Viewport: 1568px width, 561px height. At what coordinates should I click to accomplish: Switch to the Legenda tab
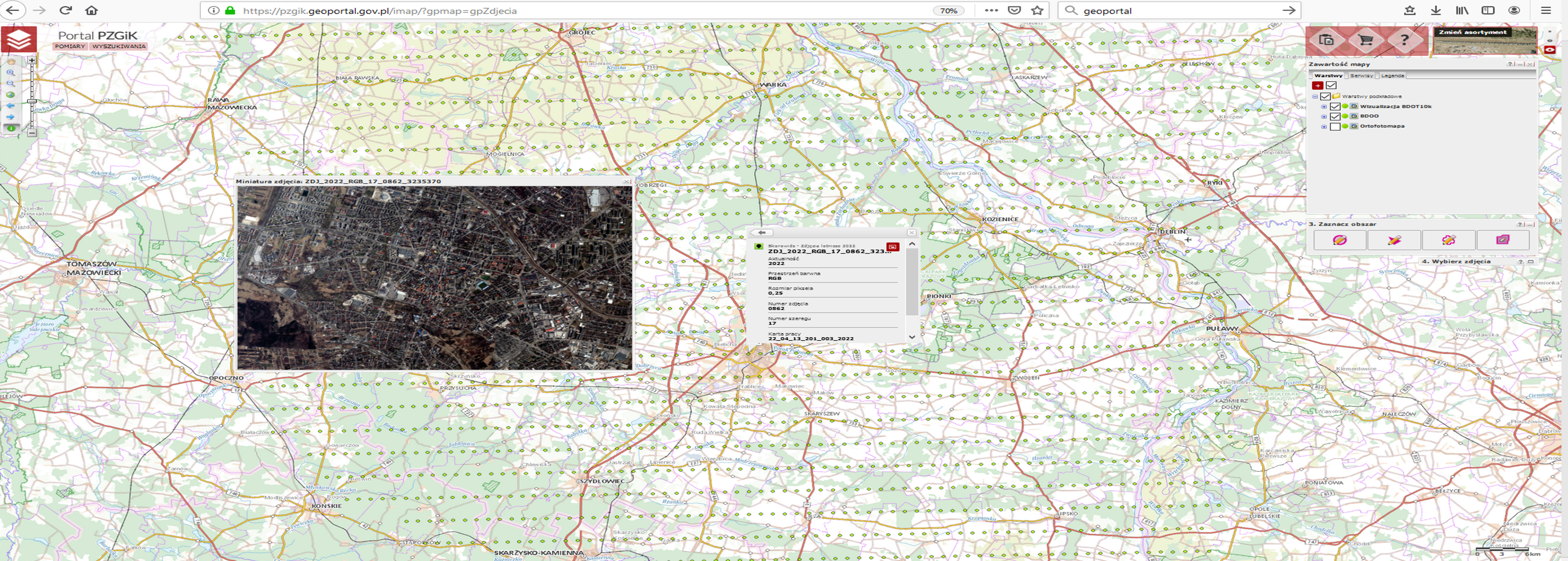click(x=1392, y=76)
